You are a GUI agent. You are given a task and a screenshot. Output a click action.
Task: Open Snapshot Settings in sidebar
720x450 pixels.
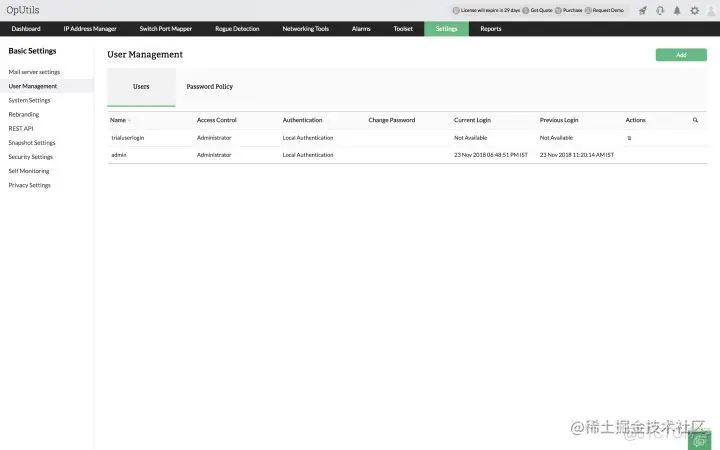[x=32, y=143]
